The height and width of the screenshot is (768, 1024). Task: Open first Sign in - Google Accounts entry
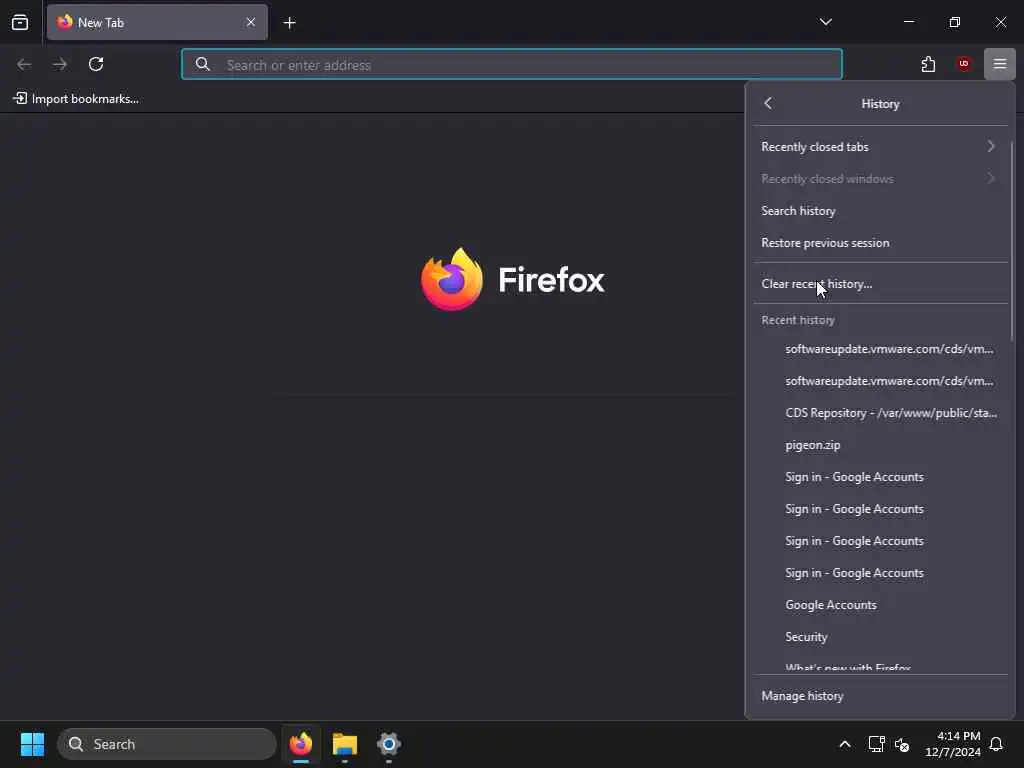[x=879, y=477]
